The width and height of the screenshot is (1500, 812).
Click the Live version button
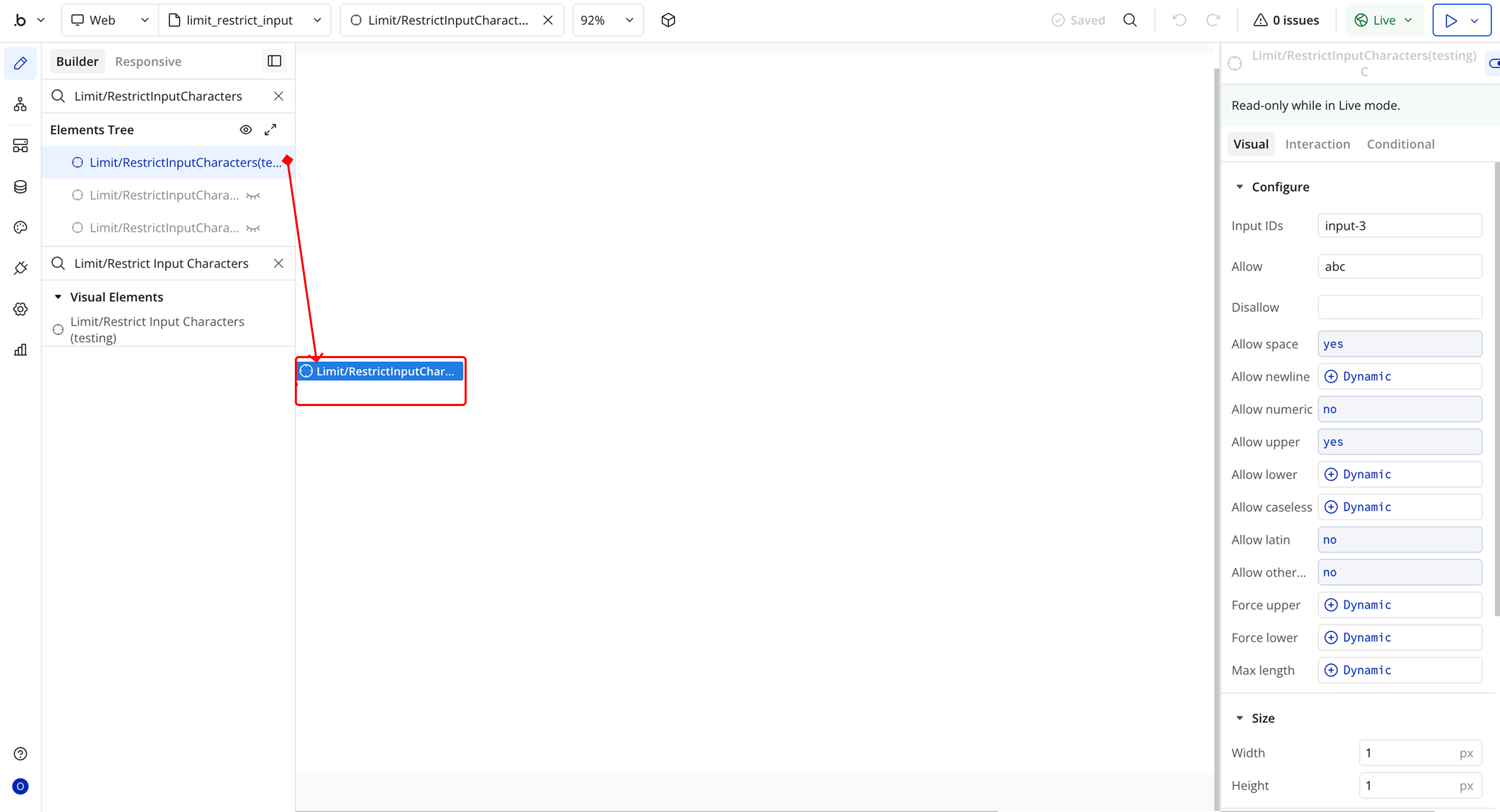[1383, 20]
